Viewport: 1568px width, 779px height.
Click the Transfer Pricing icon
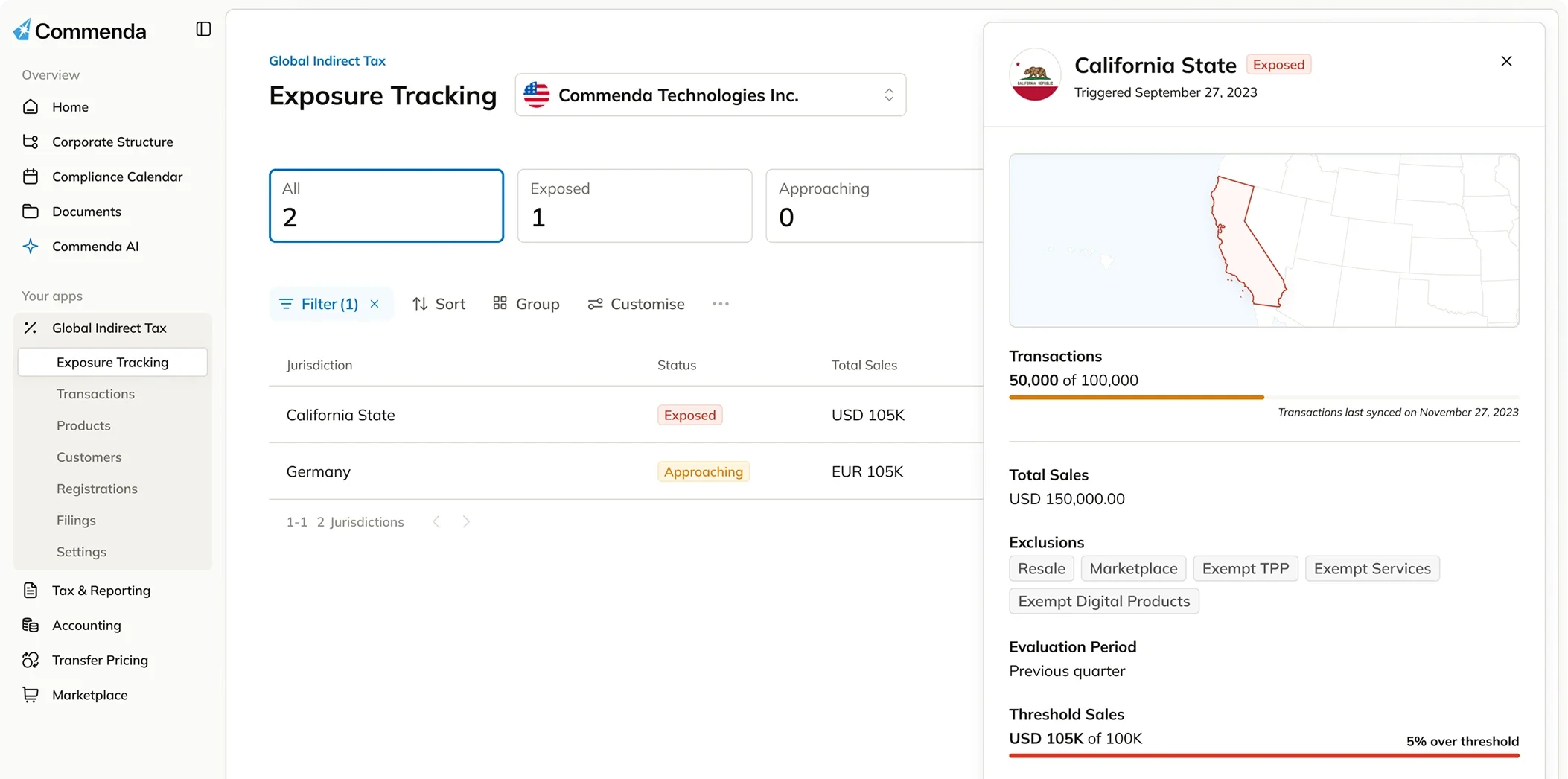coord(31,660)
